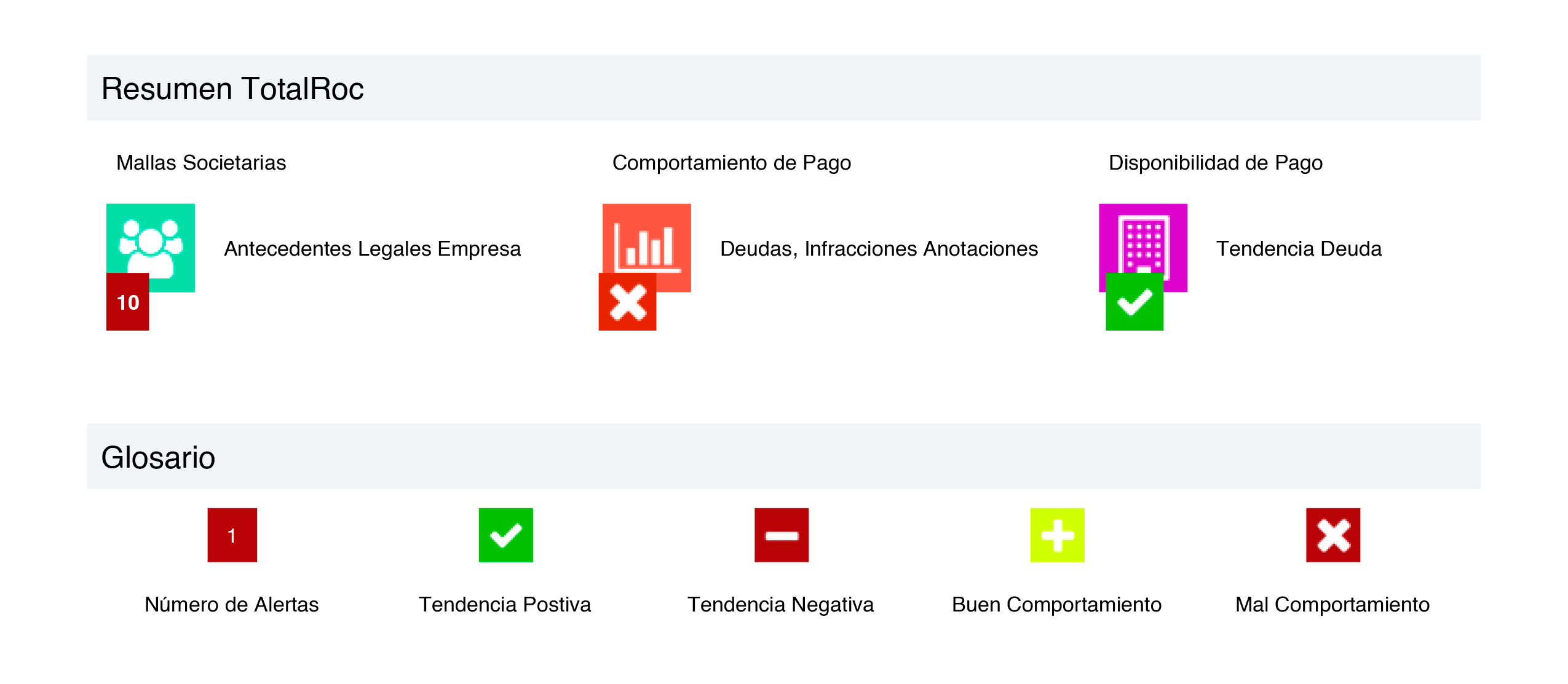Click the yellow plus Buen Comportamiento icon

[1058, 535]
